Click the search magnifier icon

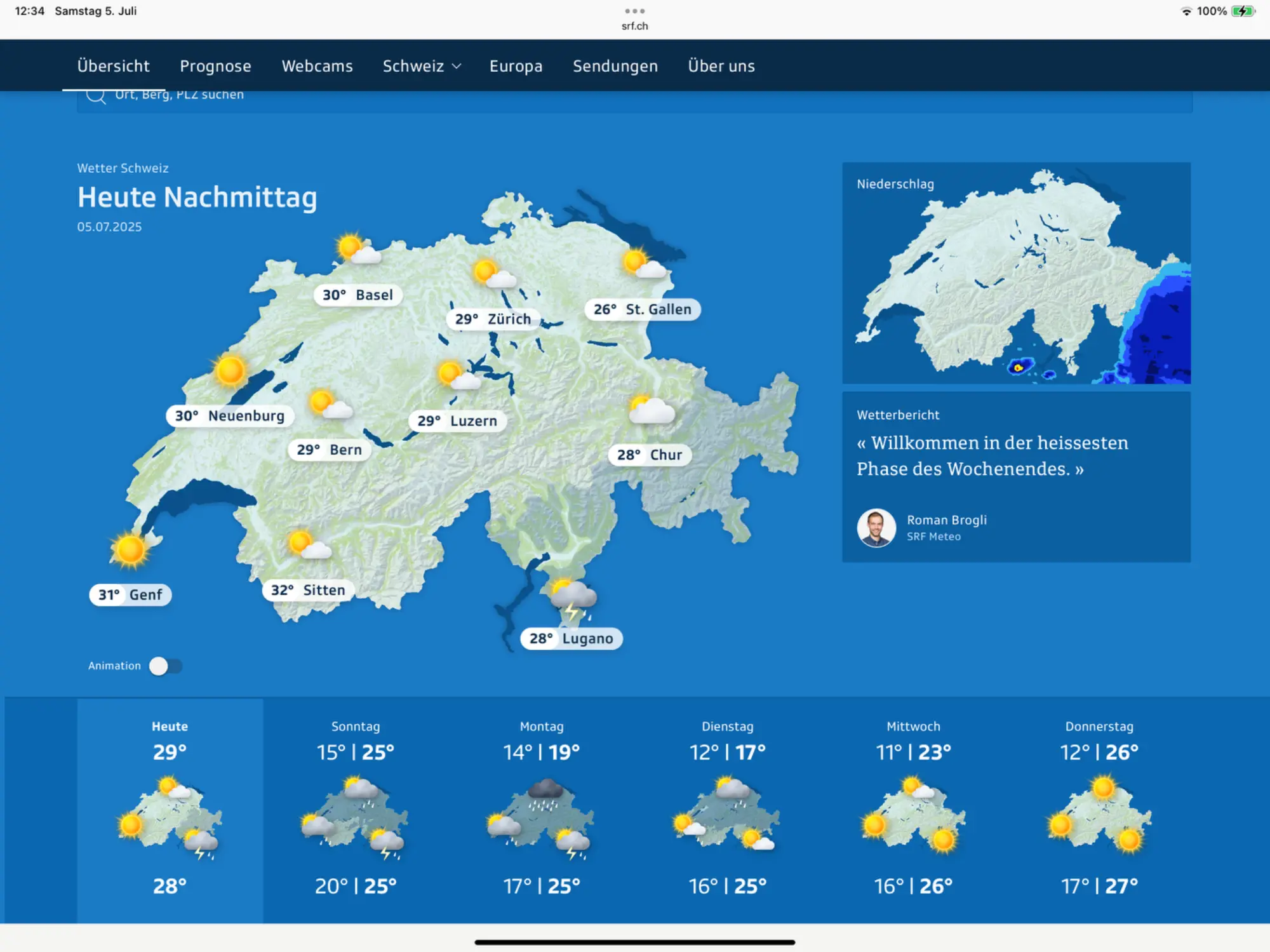pyautogui.click(x=96, y=96)
